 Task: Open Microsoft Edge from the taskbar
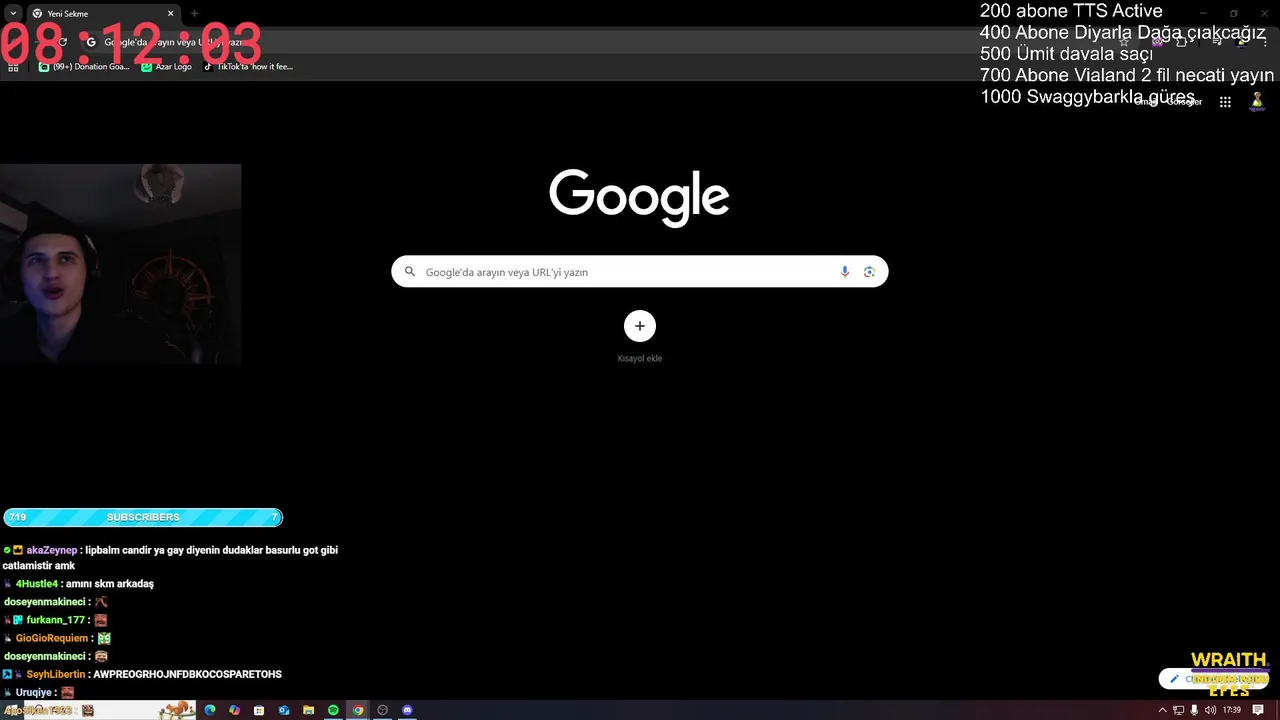point(210,710)
